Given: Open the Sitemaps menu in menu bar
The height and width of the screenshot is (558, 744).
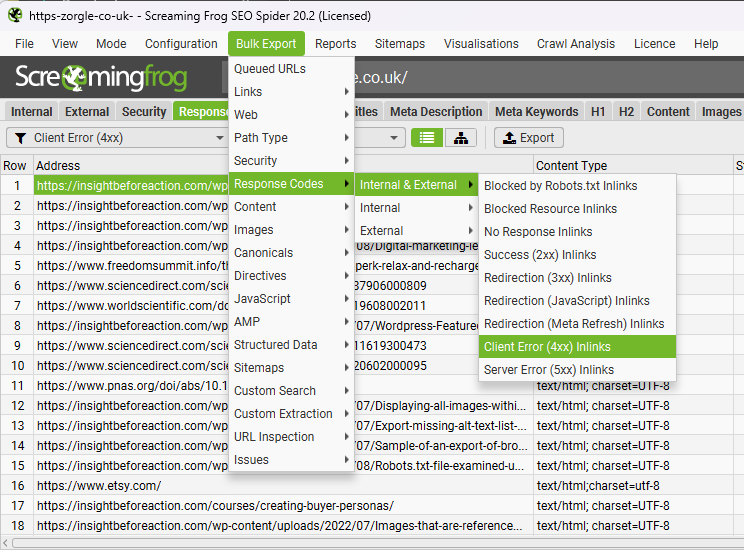Looking at the screenshot, I should click(x=400, y=44).
